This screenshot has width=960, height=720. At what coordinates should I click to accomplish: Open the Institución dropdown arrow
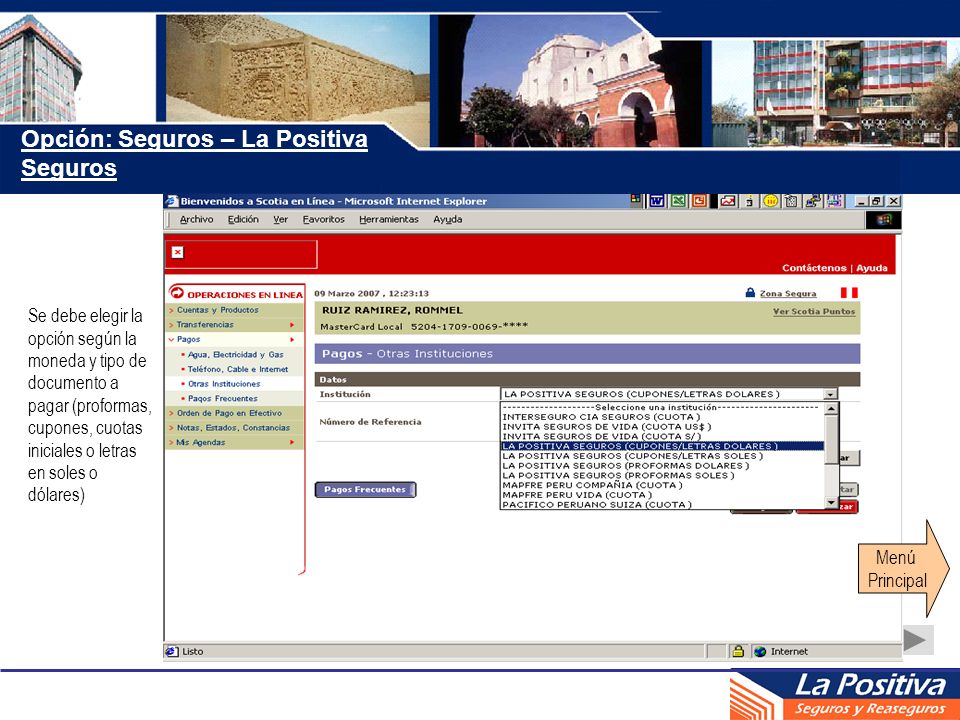830,394
